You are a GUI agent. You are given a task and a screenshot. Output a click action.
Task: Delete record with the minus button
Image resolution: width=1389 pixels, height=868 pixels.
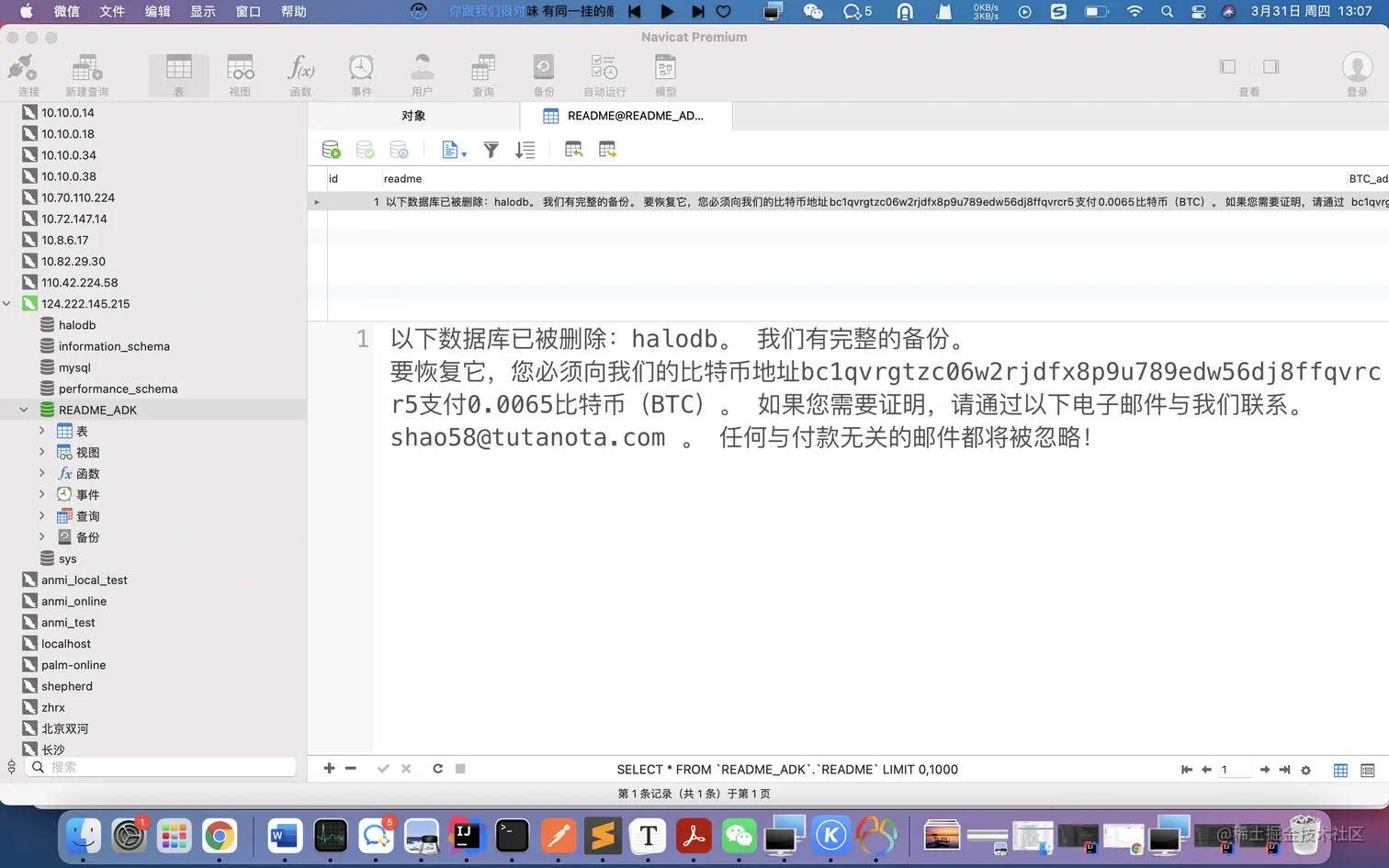tap(351, 769)
